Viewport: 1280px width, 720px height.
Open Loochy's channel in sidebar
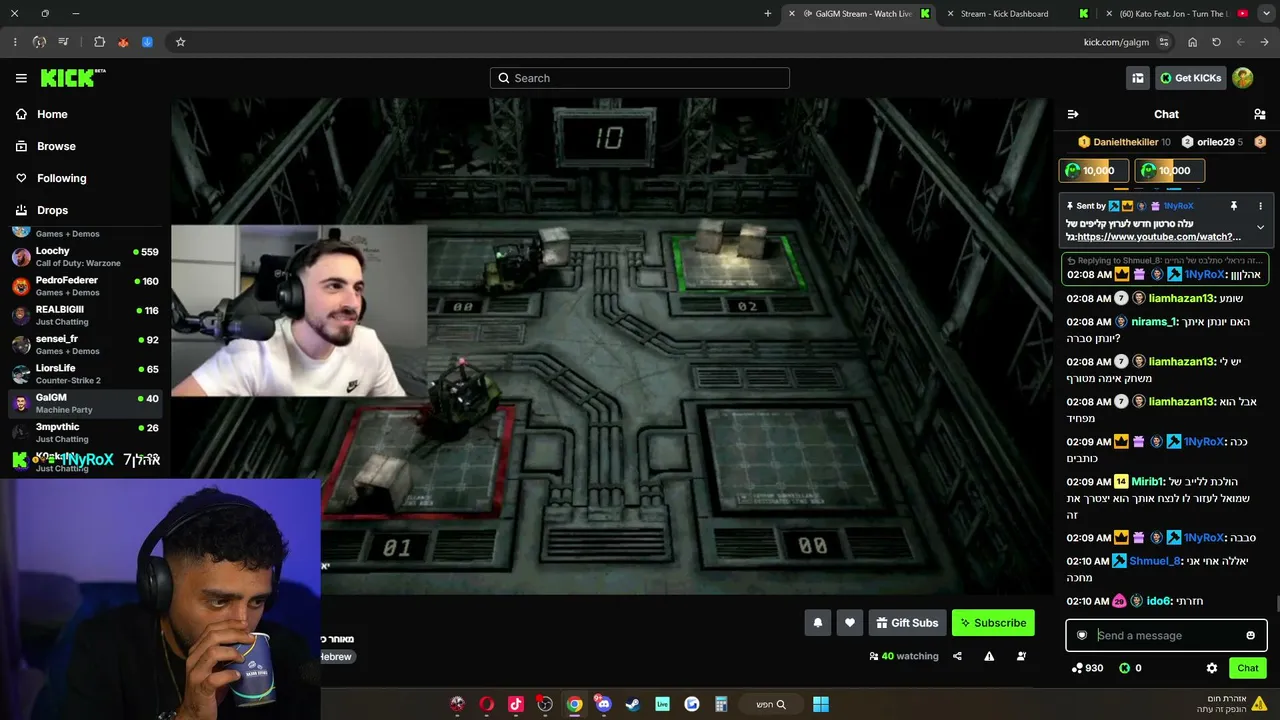click(85, 257)
